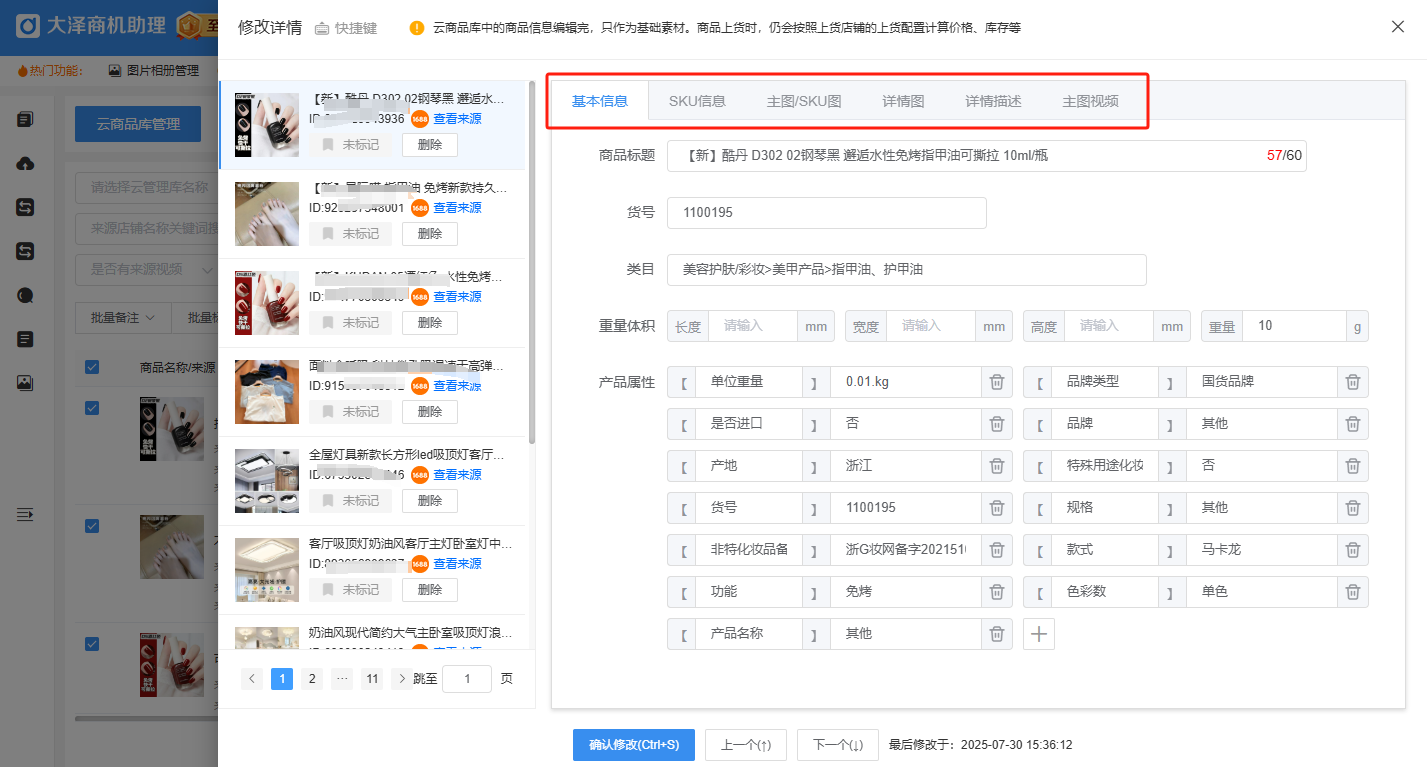Remove the 品牌类型 attribute with its trash icon
Screen dimensions: 1427x767
click(x=1353, y=382)
